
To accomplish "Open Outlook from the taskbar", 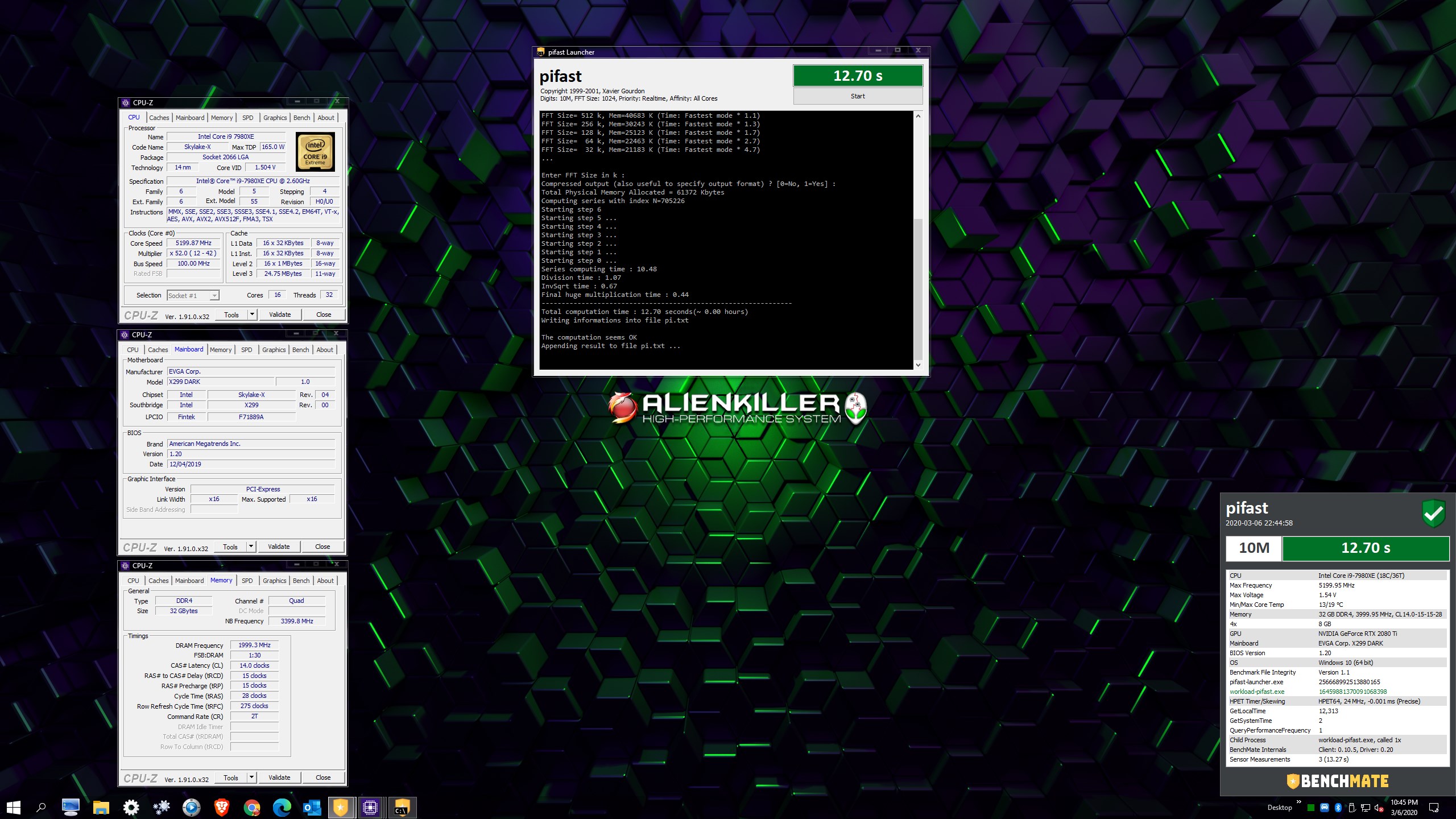I will pos(312,807).
